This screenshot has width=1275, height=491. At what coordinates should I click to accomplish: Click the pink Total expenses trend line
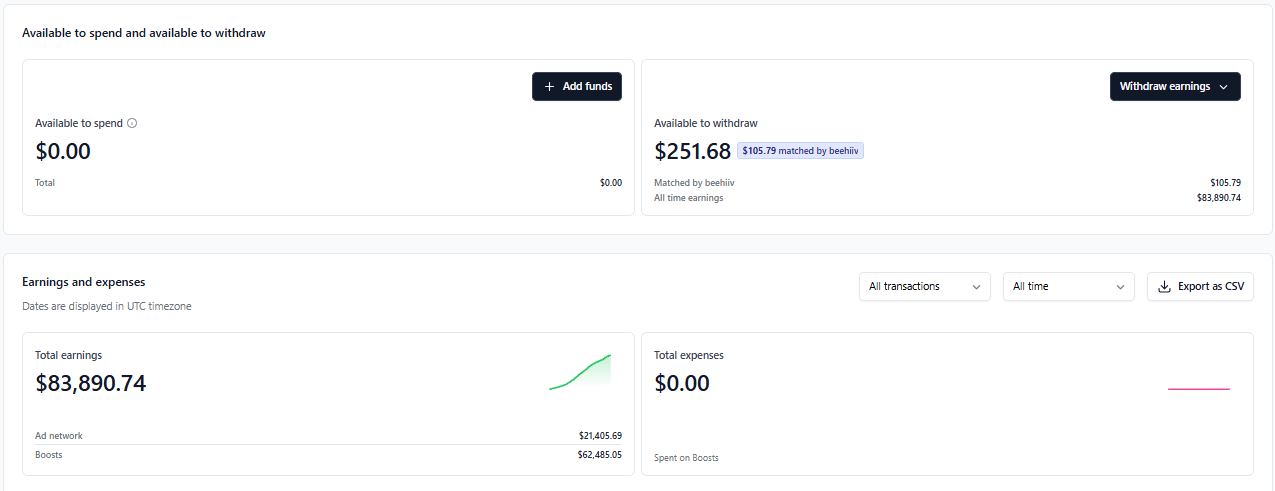[x=1198, y=389]
